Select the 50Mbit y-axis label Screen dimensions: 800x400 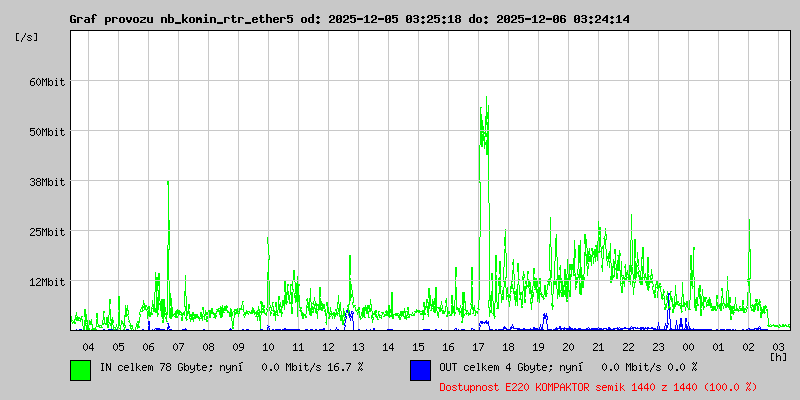(x=46, y=132)
